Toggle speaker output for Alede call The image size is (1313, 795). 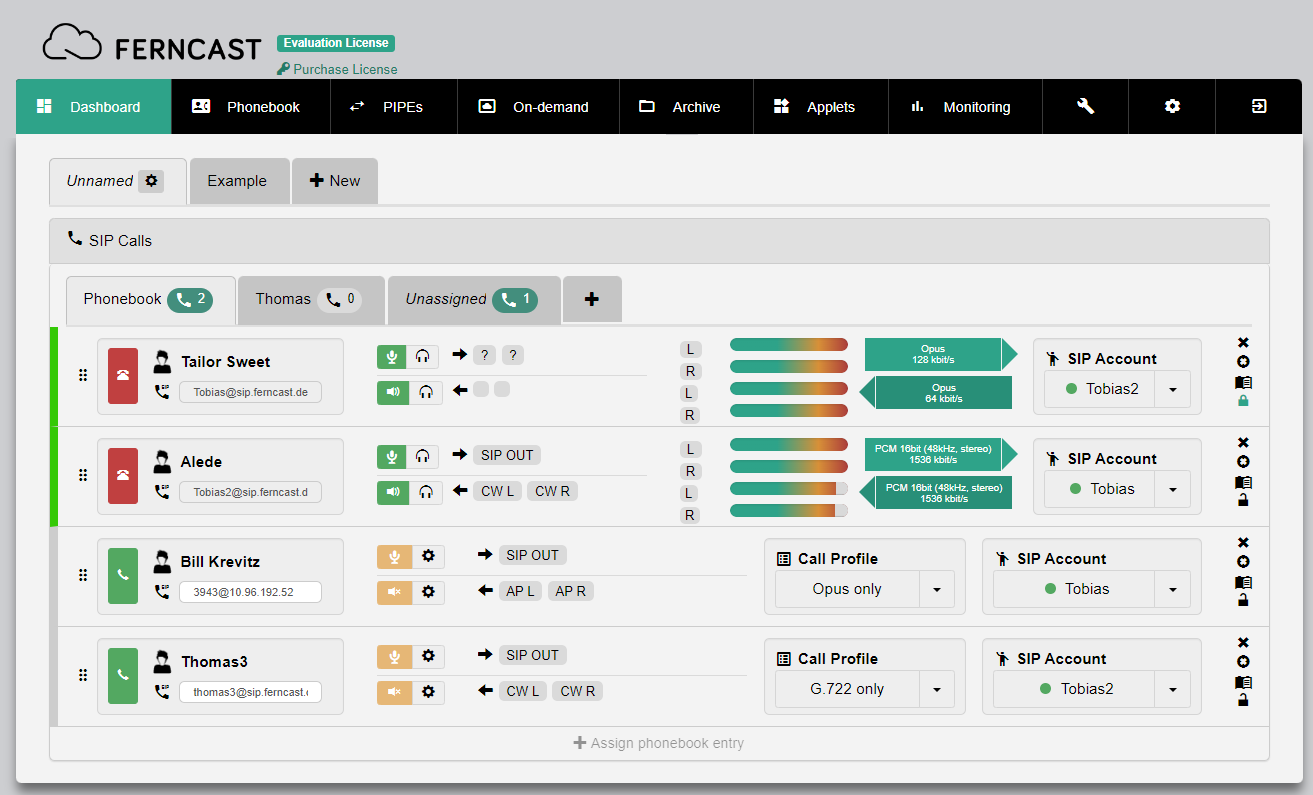(393, 491)
